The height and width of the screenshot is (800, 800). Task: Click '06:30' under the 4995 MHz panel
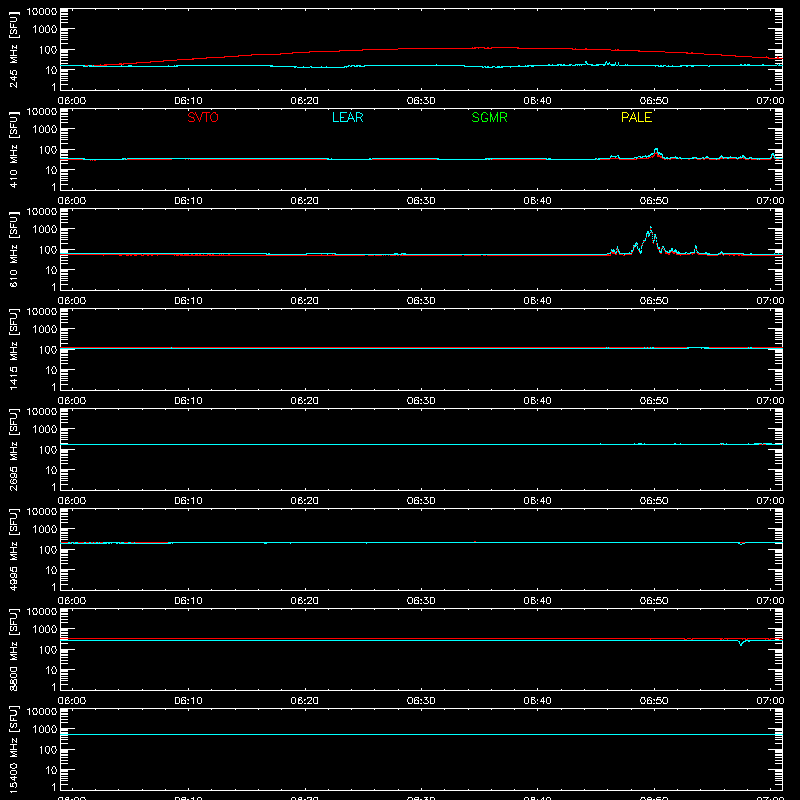pos(421,601)
